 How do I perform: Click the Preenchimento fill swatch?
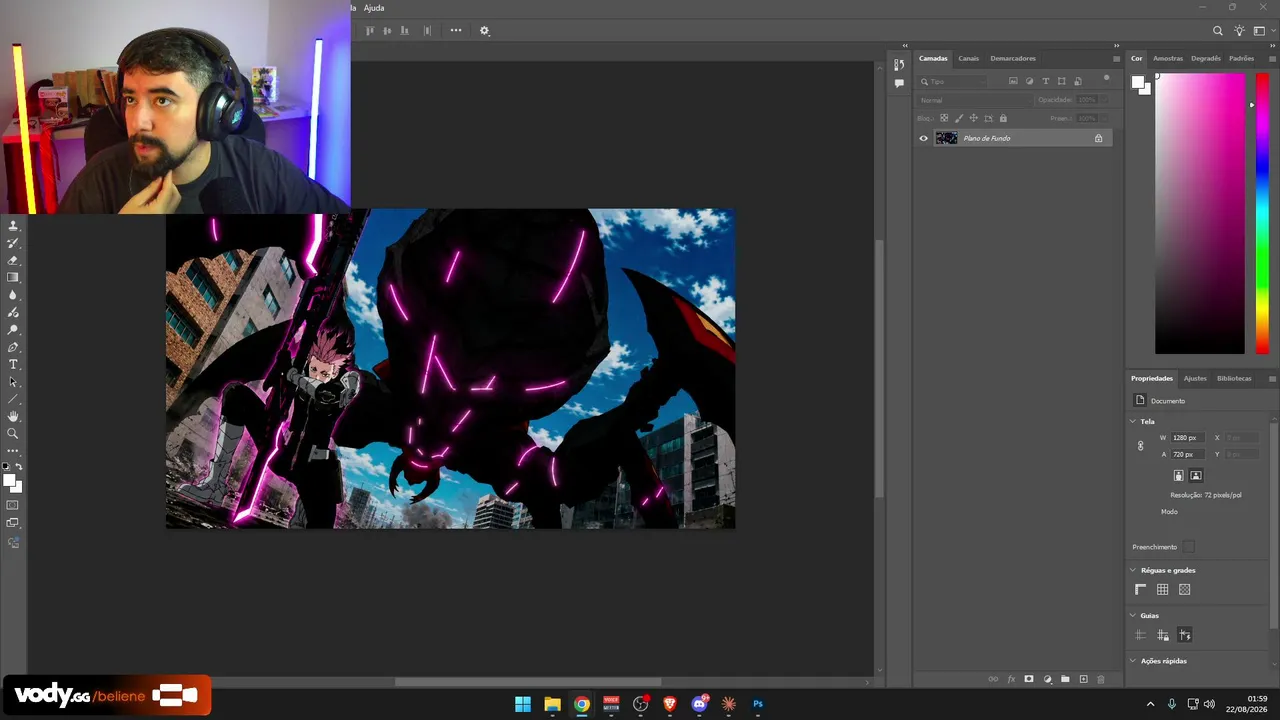tap(1188, 547)
